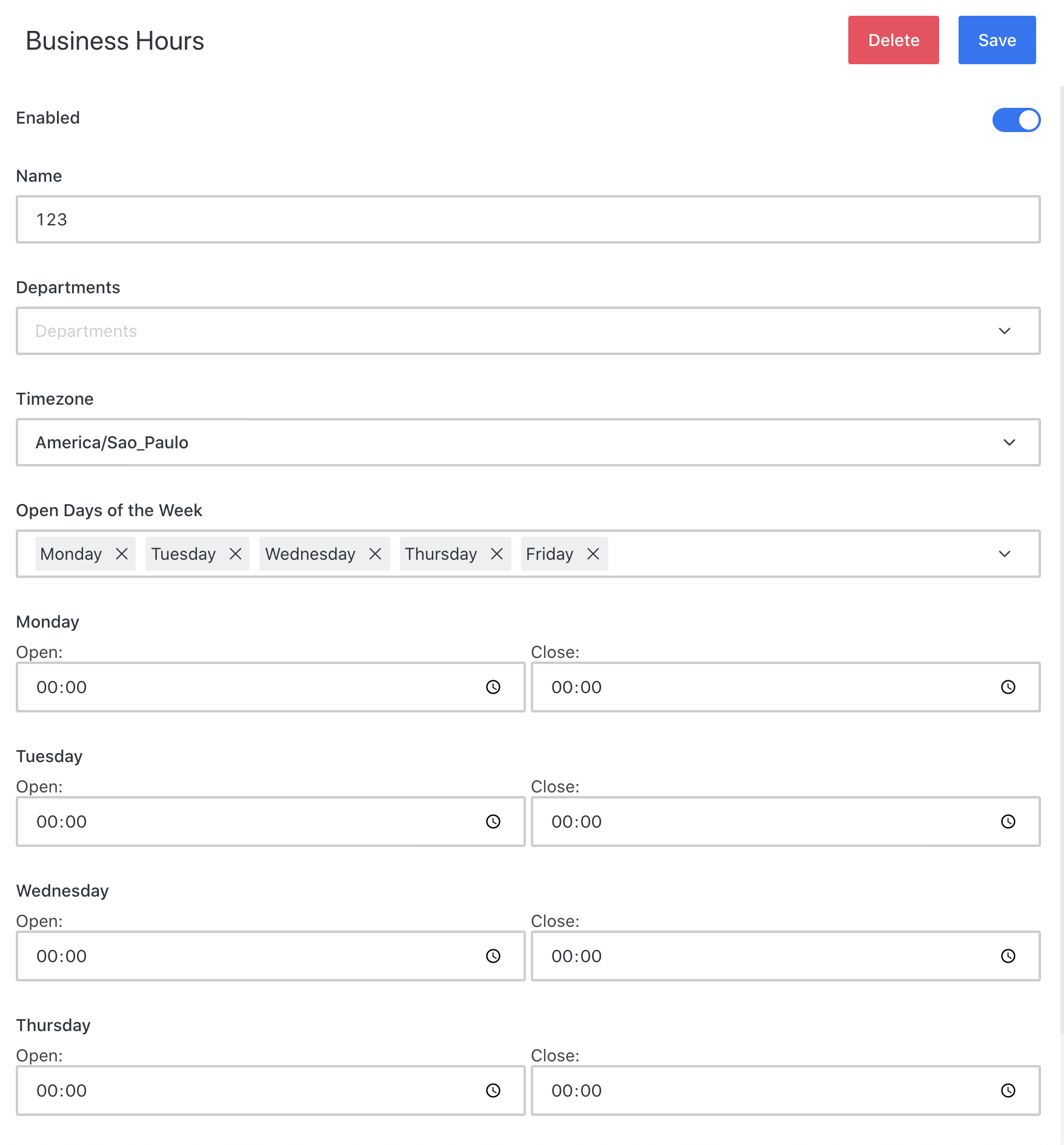The image size is (1064, 1145).
Task: Remove the Tuesday tag from open days
Action: tap(236, 554)
